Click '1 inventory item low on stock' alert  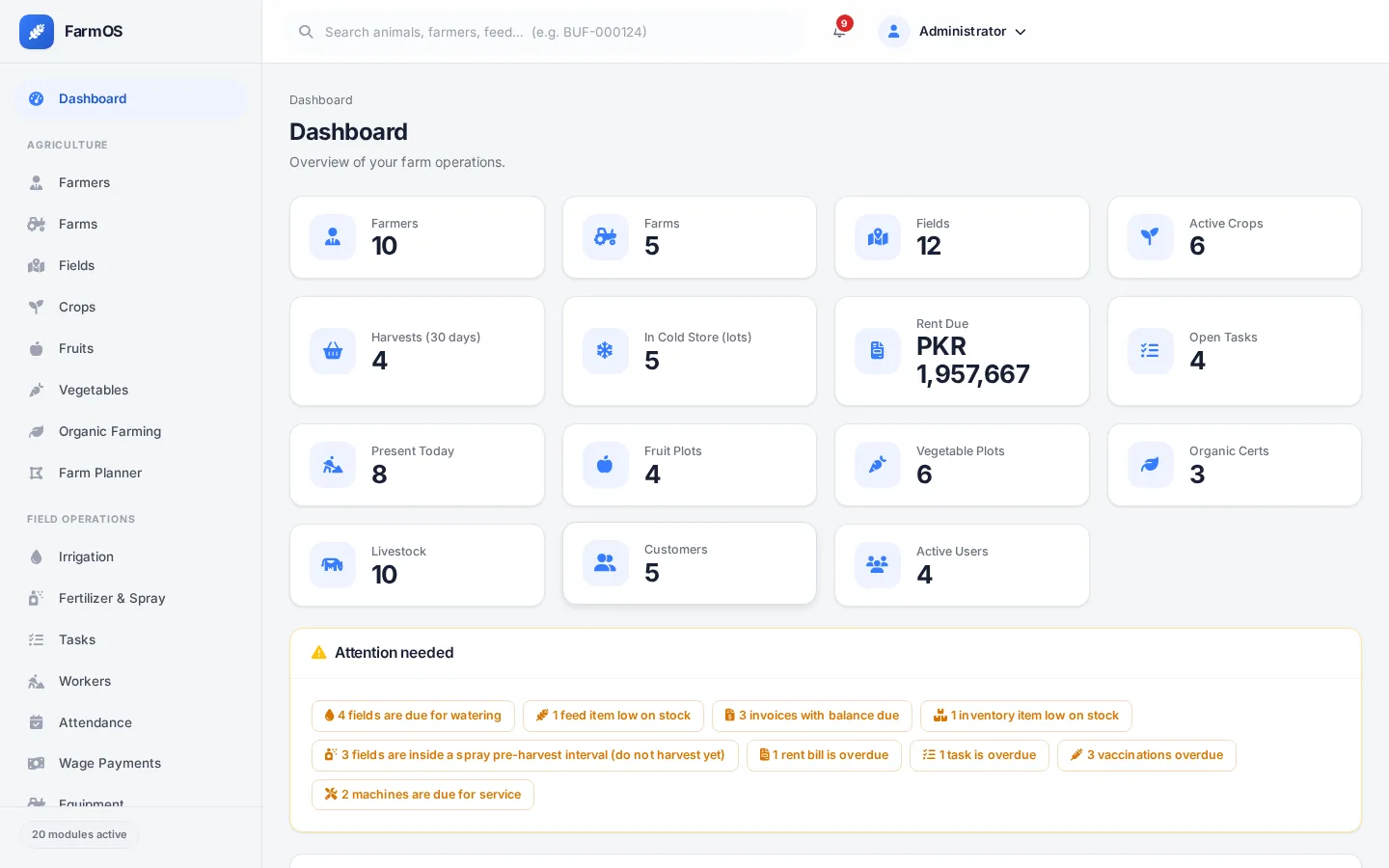point(1026,716)
